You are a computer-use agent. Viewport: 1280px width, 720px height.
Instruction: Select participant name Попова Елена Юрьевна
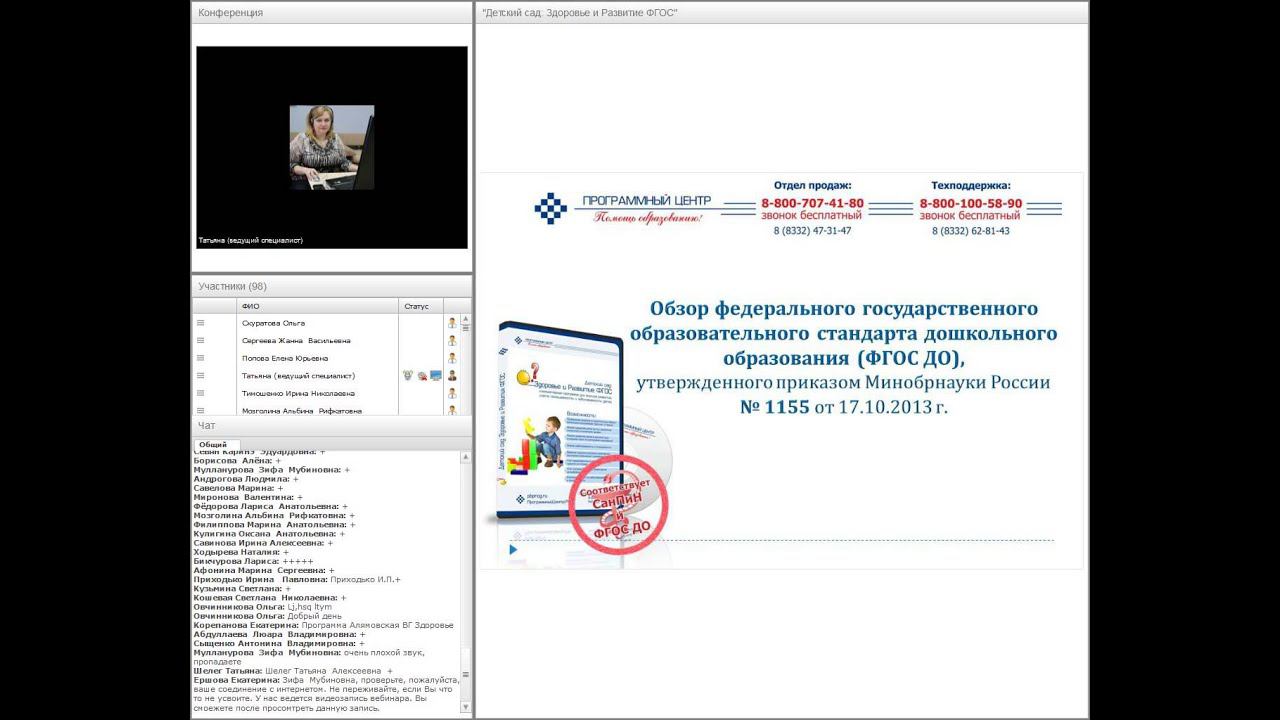[285, 358]
